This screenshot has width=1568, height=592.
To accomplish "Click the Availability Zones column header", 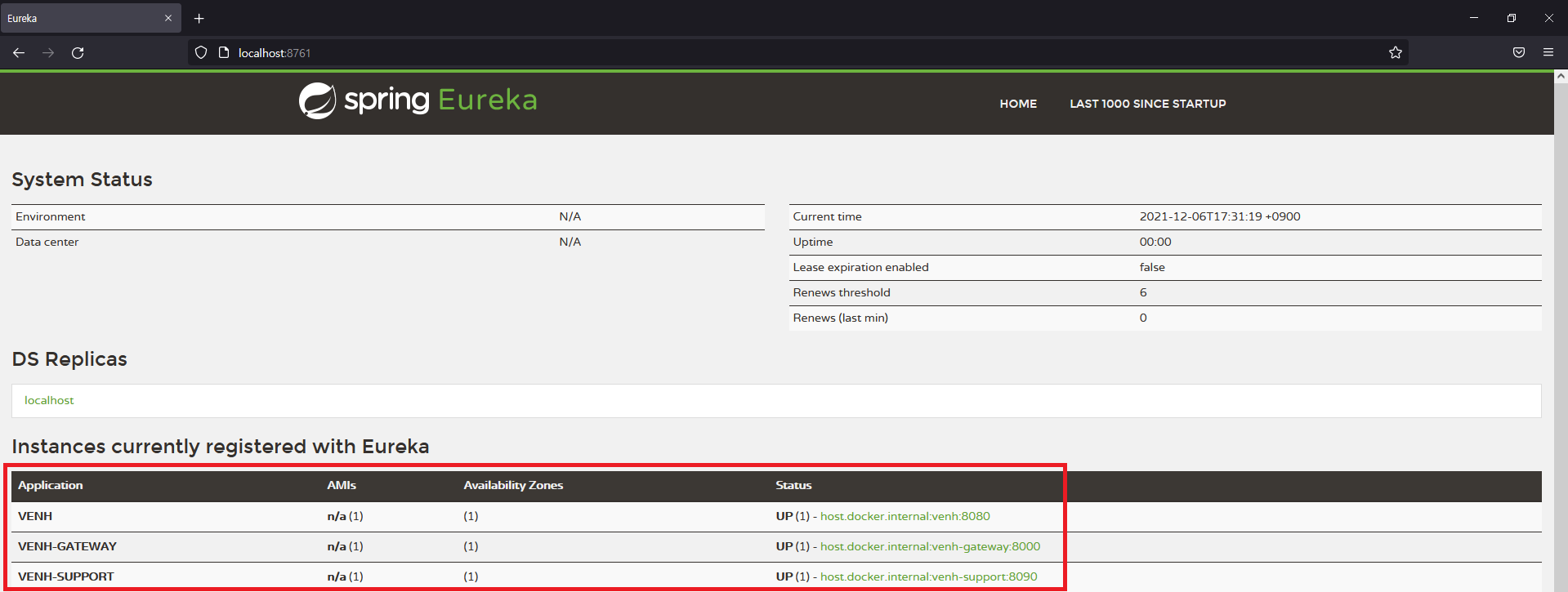I will coord(513,485).
